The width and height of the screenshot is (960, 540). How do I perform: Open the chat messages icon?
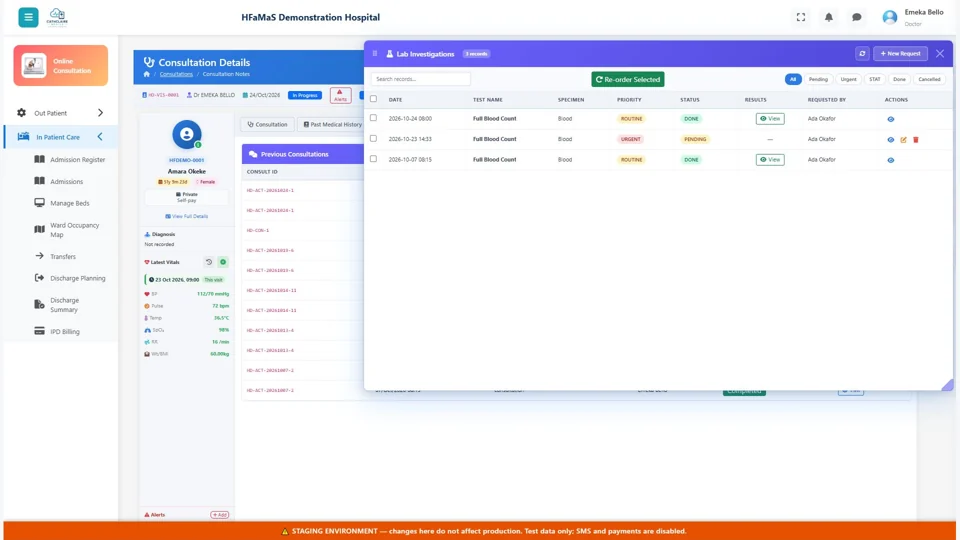[x=857, y=17]
